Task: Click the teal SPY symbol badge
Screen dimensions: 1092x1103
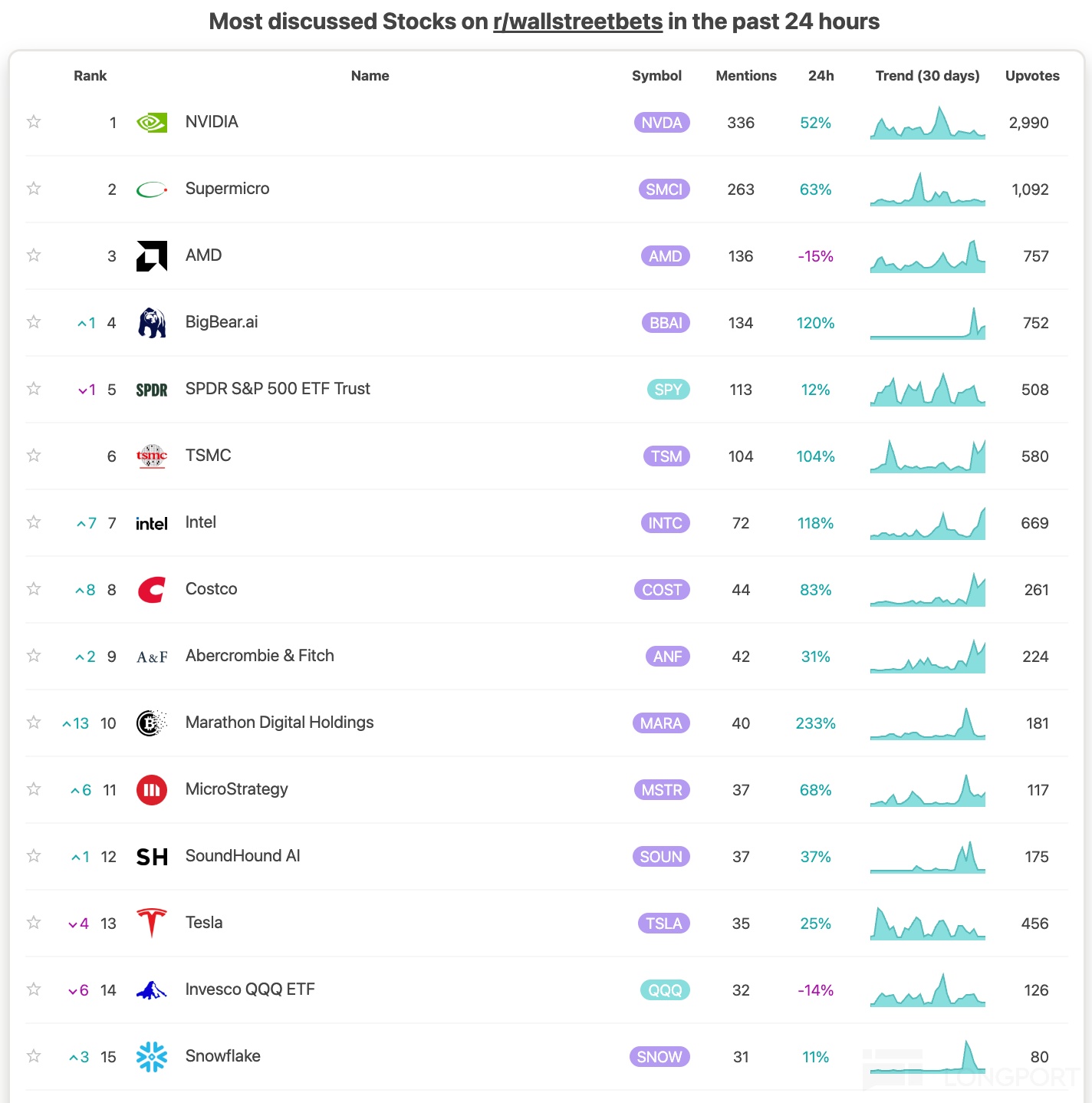Action: pyautogui.click(x=668, y=390)
